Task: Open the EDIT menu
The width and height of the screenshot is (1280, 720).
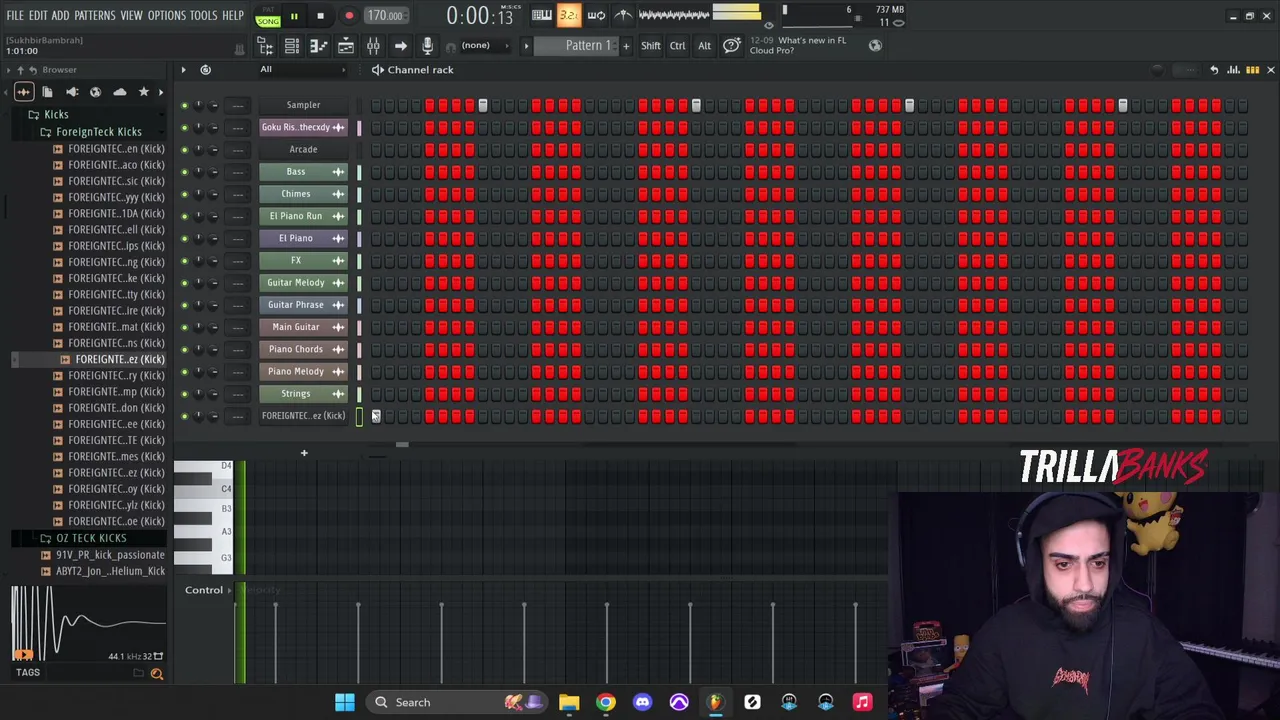Action: point(38,16)
